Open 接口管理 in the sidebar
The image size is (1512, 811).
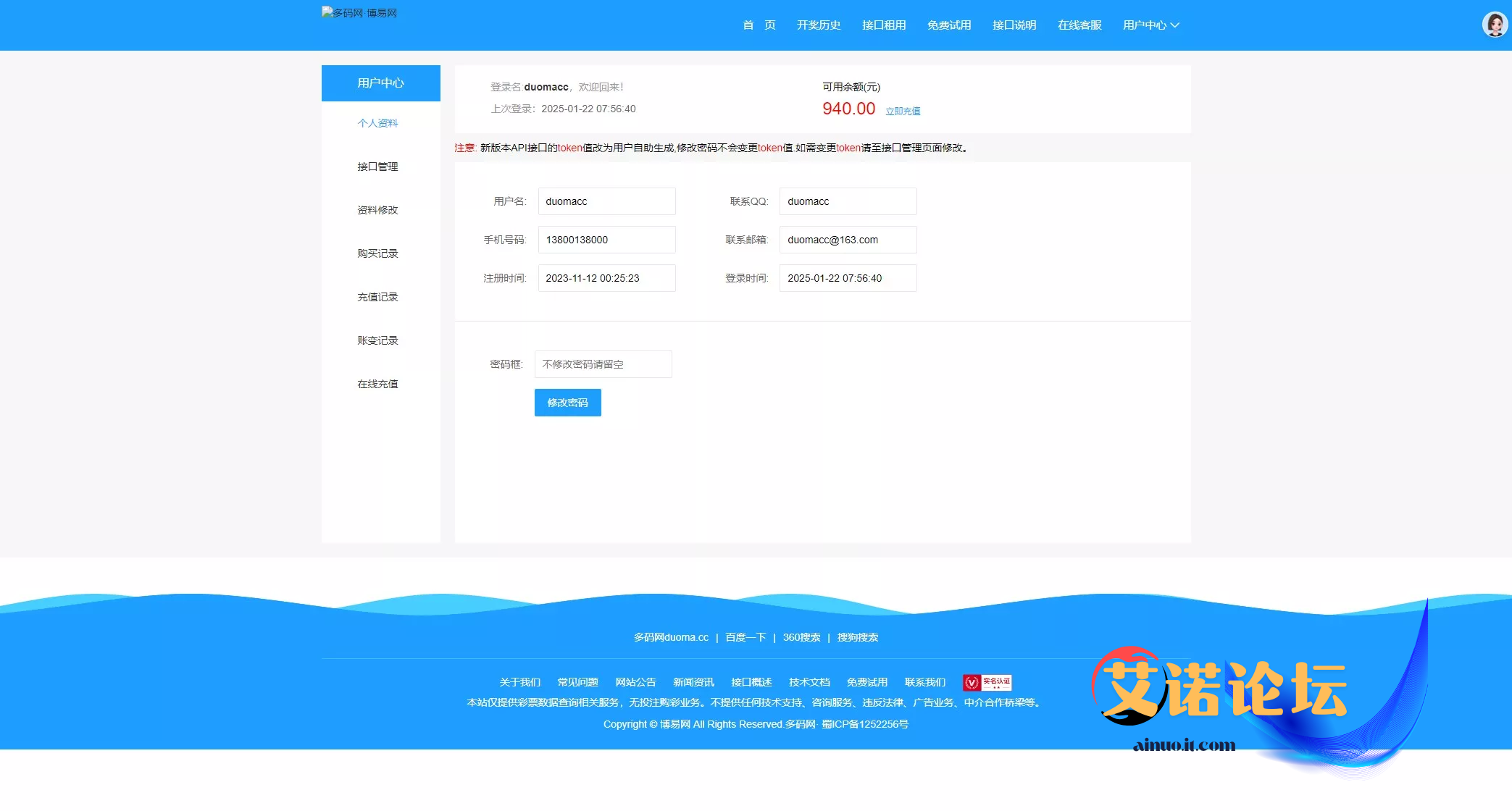(377, 167)
